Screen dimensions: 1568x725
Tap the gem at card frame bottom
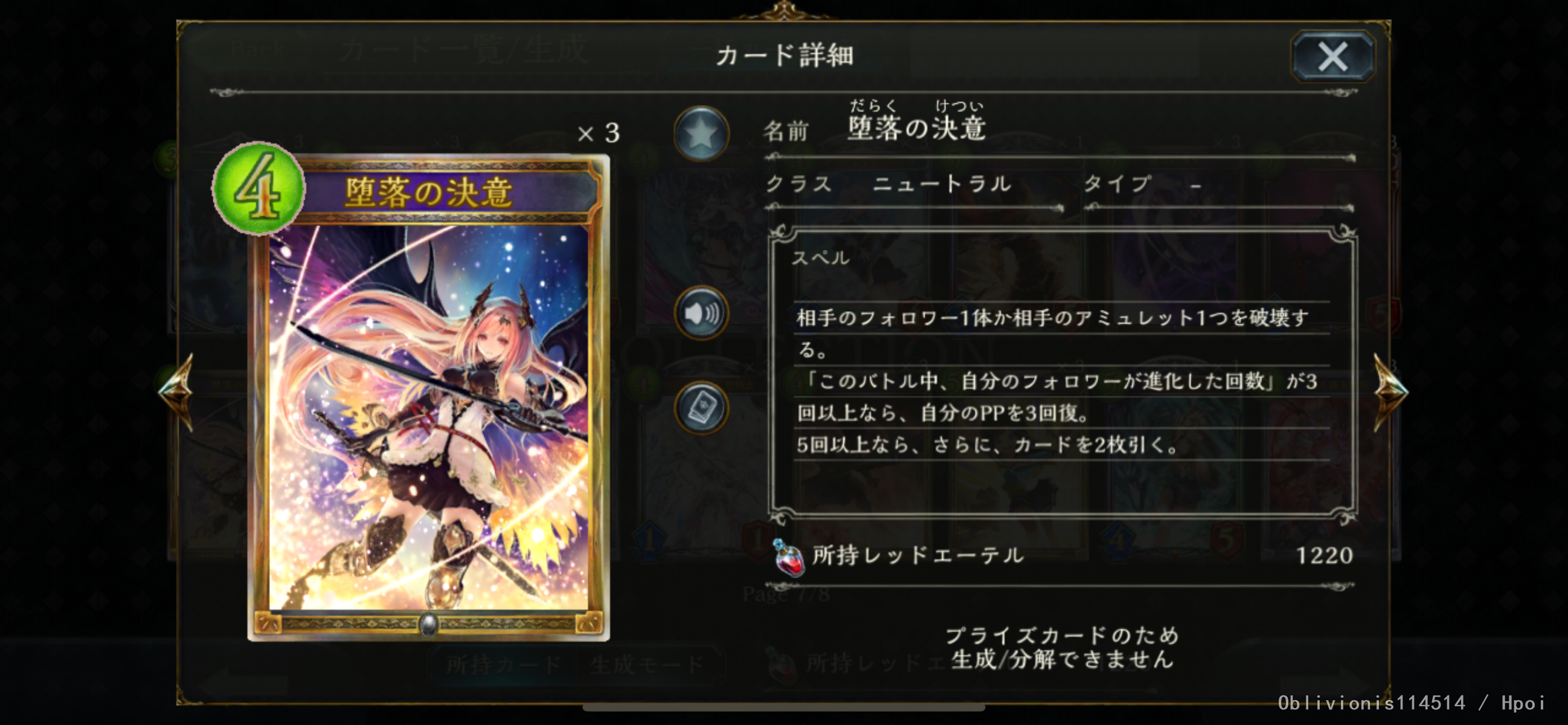click(428, 625)
